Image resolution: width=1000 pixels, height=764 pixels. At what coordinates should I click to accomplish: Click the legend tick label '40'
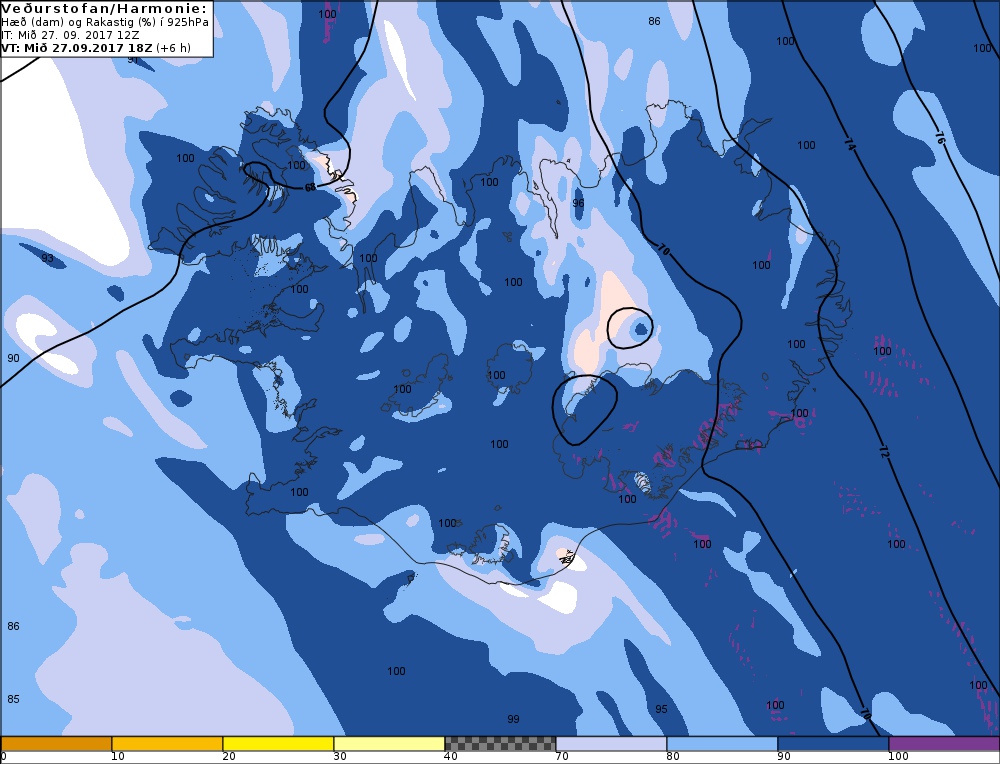pyautogui.click(x=451, y=757)
